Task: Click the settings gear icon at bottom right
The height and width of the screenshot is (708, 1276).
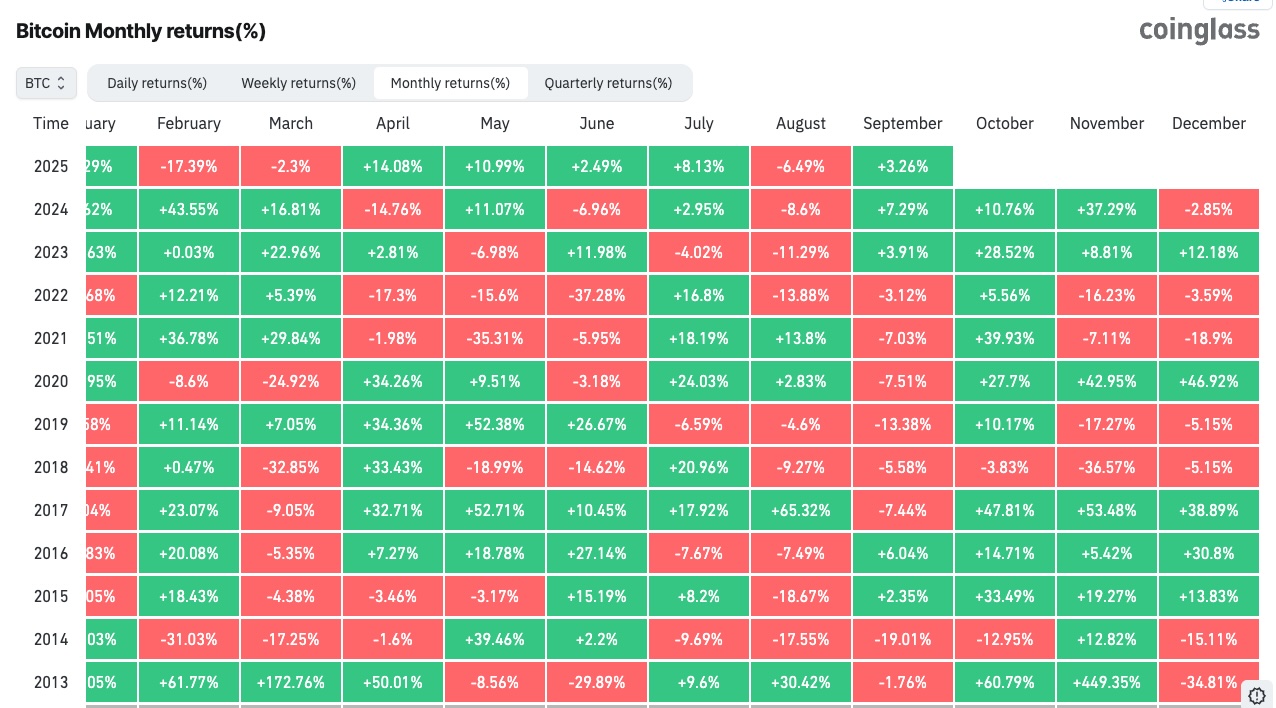Action: tap(1257, 695)
